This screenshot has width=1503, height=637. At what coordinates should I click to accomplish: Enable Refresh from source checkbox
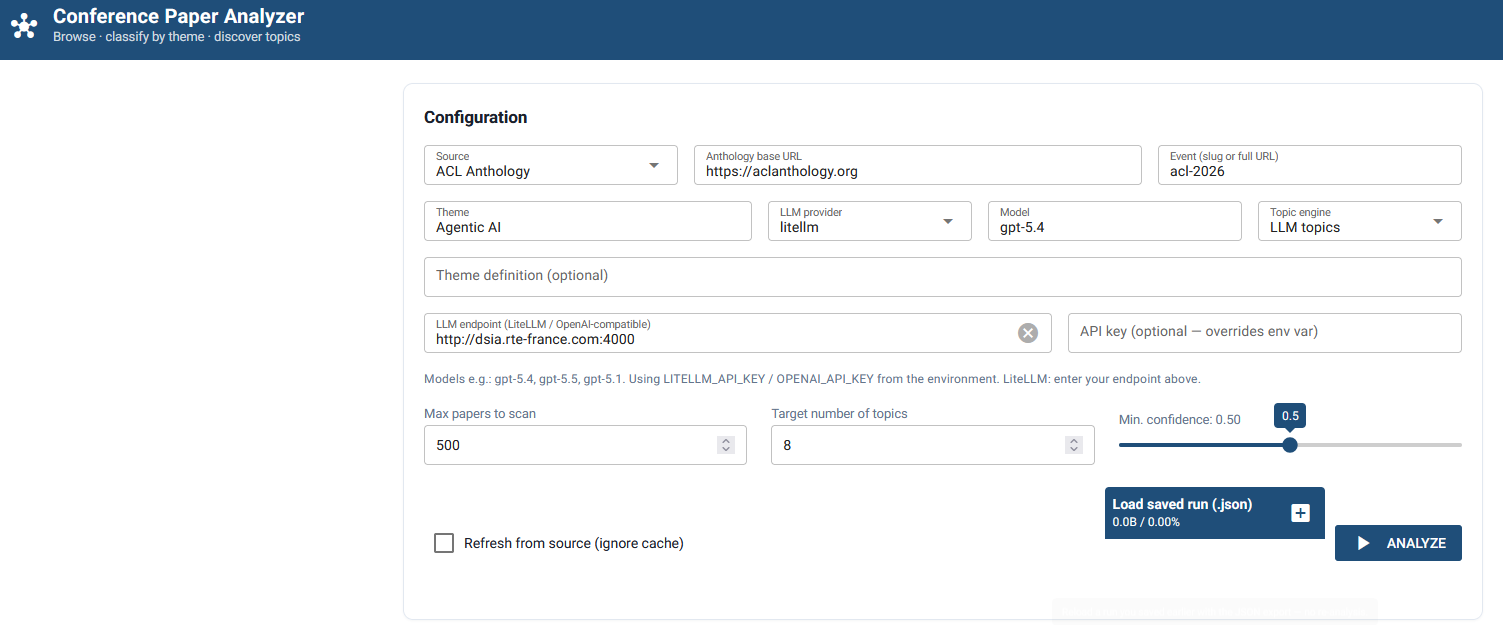[x=444, y=543]
